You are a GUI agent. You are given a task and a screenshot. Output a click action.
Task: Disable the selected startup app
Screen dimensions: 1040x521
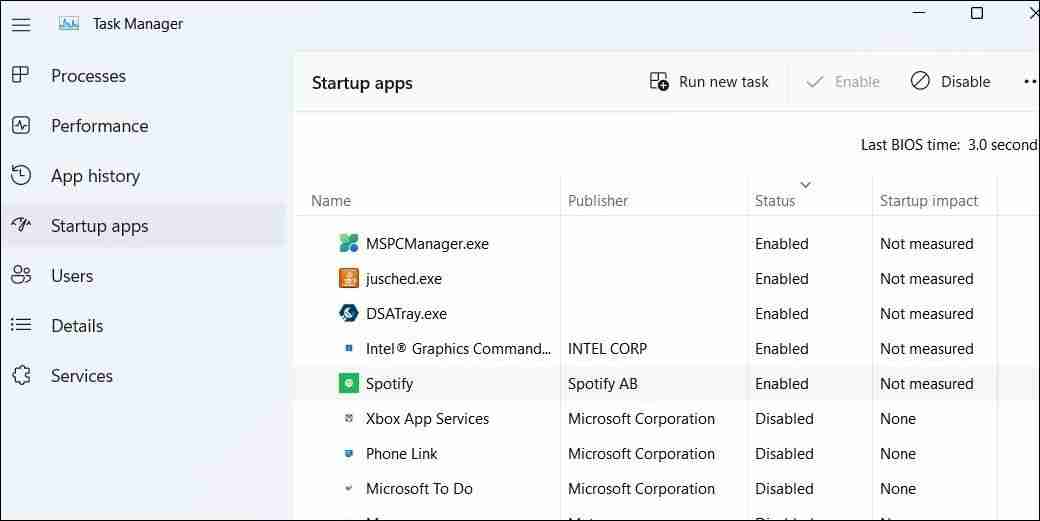[x=950, y=82]
